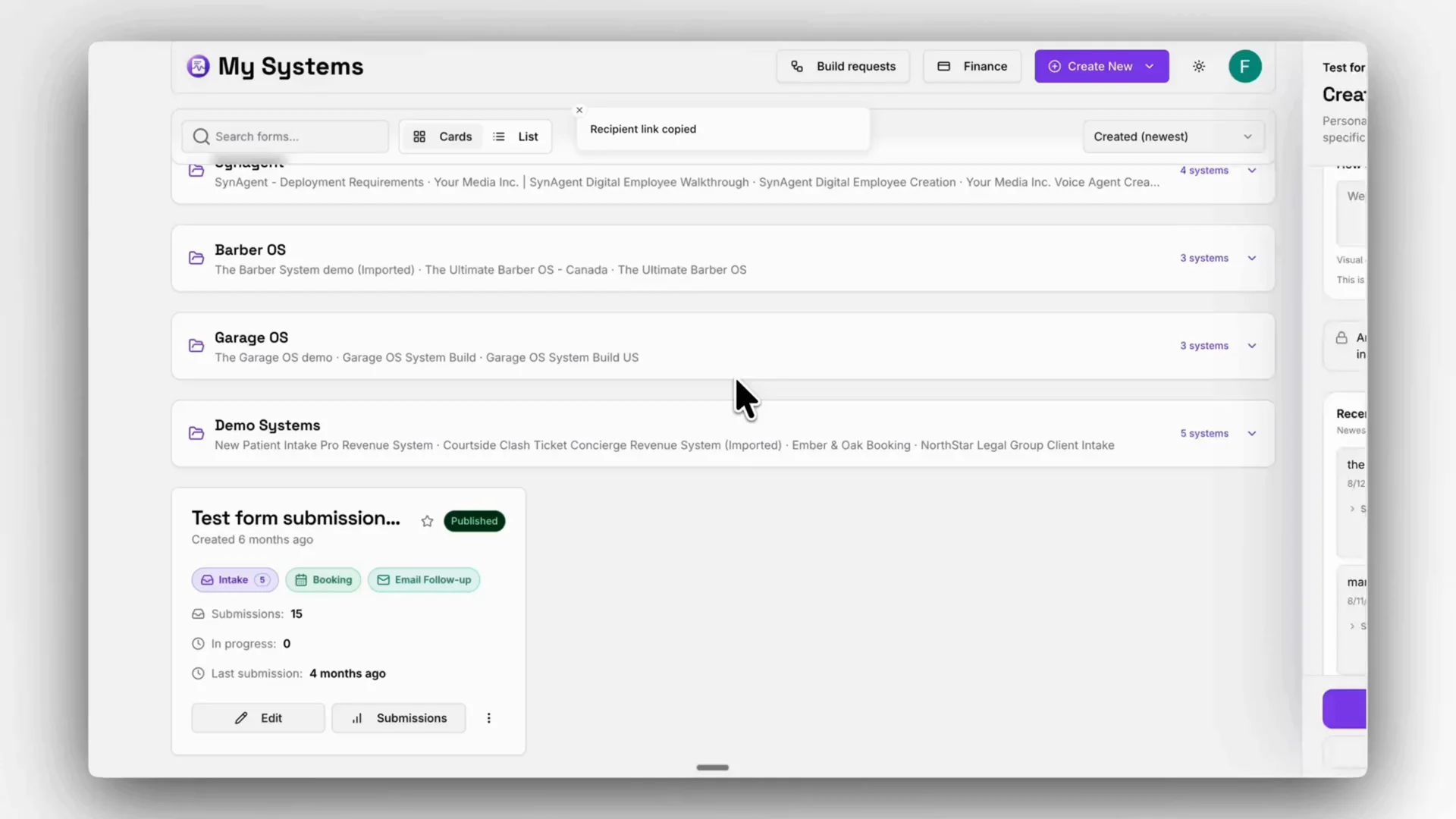Screen dimensions: 1456x819
Task: Click the List lines icon
Action: pos(499,136)
